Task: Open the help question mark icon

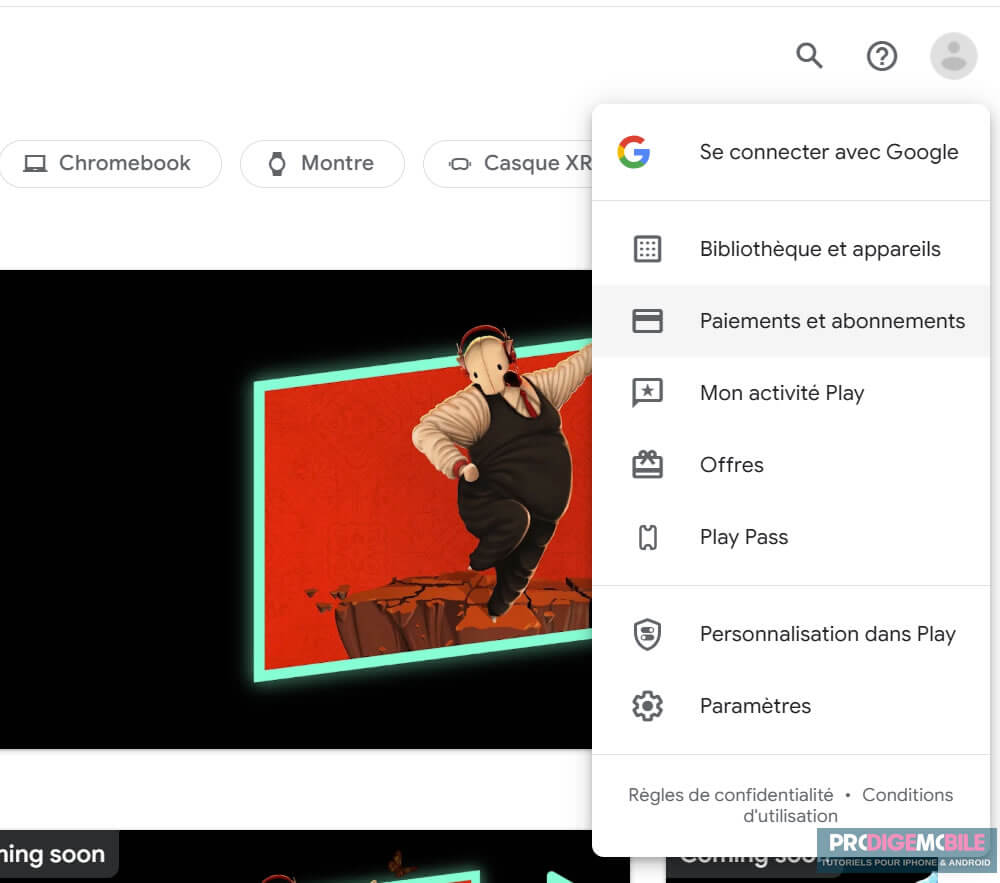Action: point(881,56)
